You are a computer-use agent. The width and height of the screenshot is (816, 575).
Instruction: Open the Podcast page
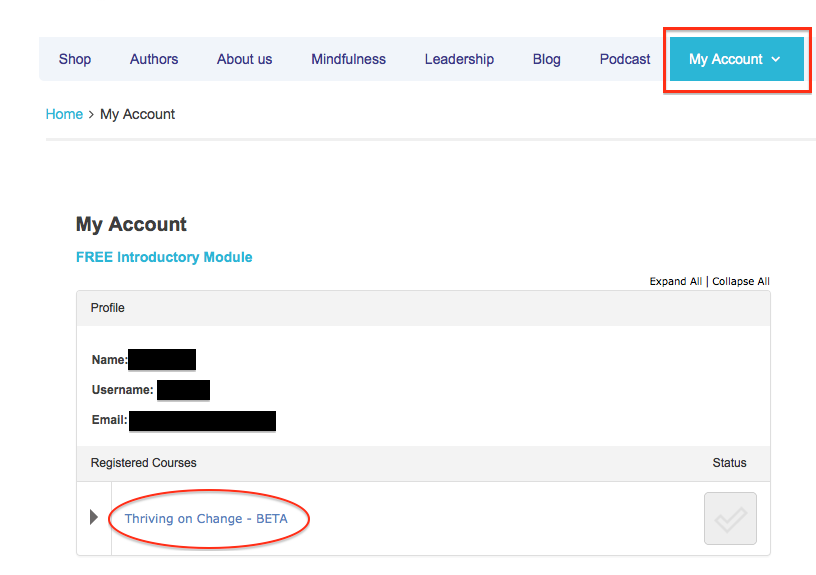625,59
